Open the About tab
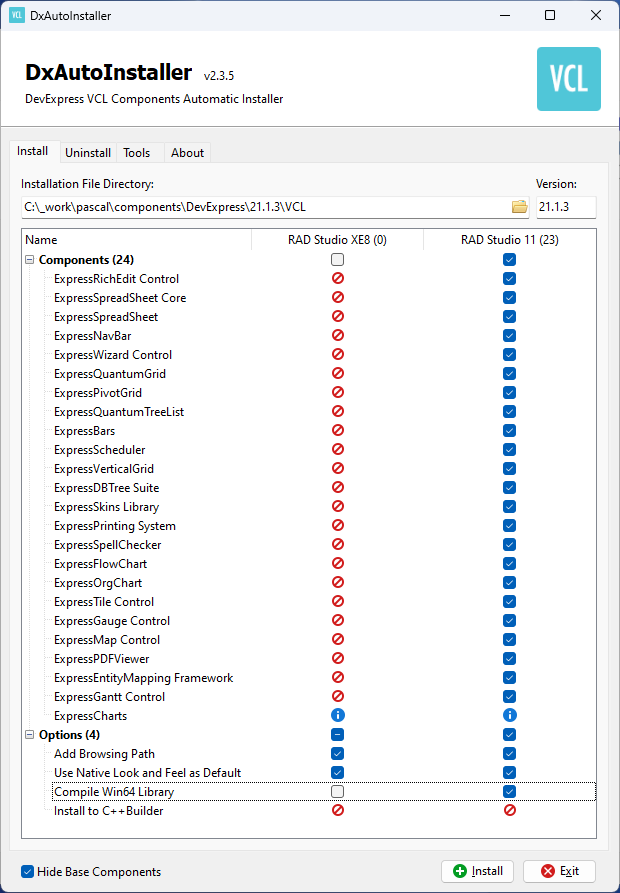620x893 pixels. click(x=187, y=153)
